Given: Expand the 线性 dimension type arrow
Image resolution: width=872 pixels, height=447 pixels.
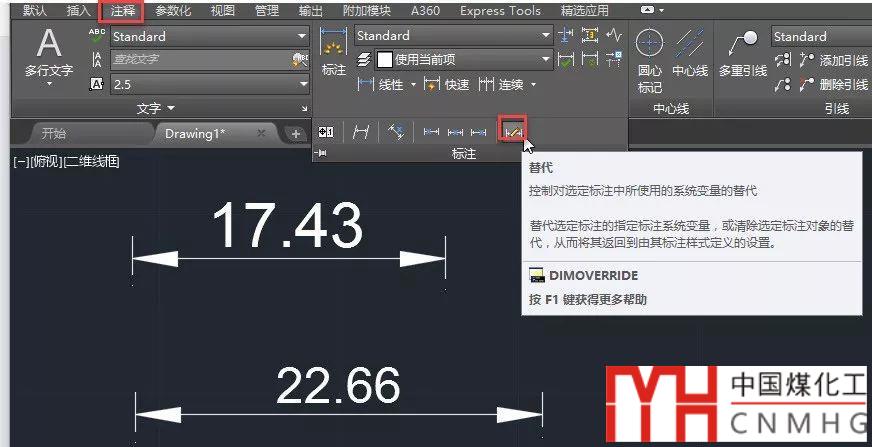Looking at the screenshot, I should tap(413, 85).
